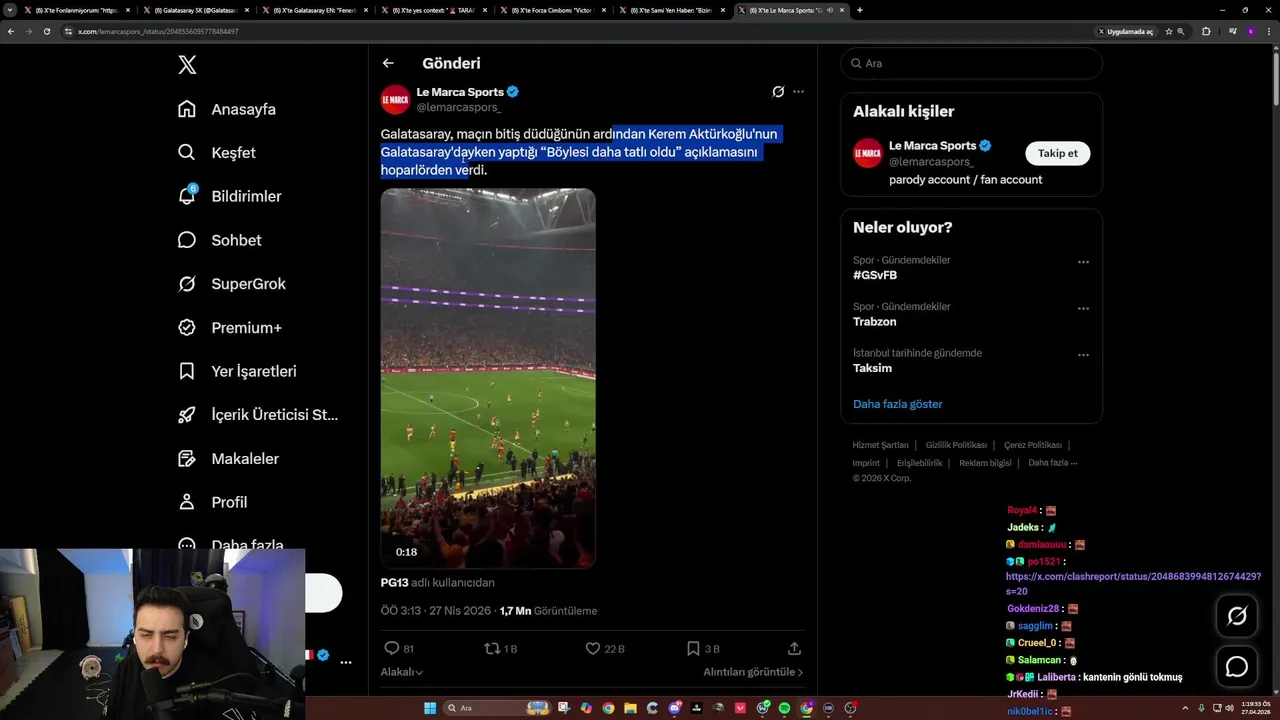Click the browser back arrow

10,31
